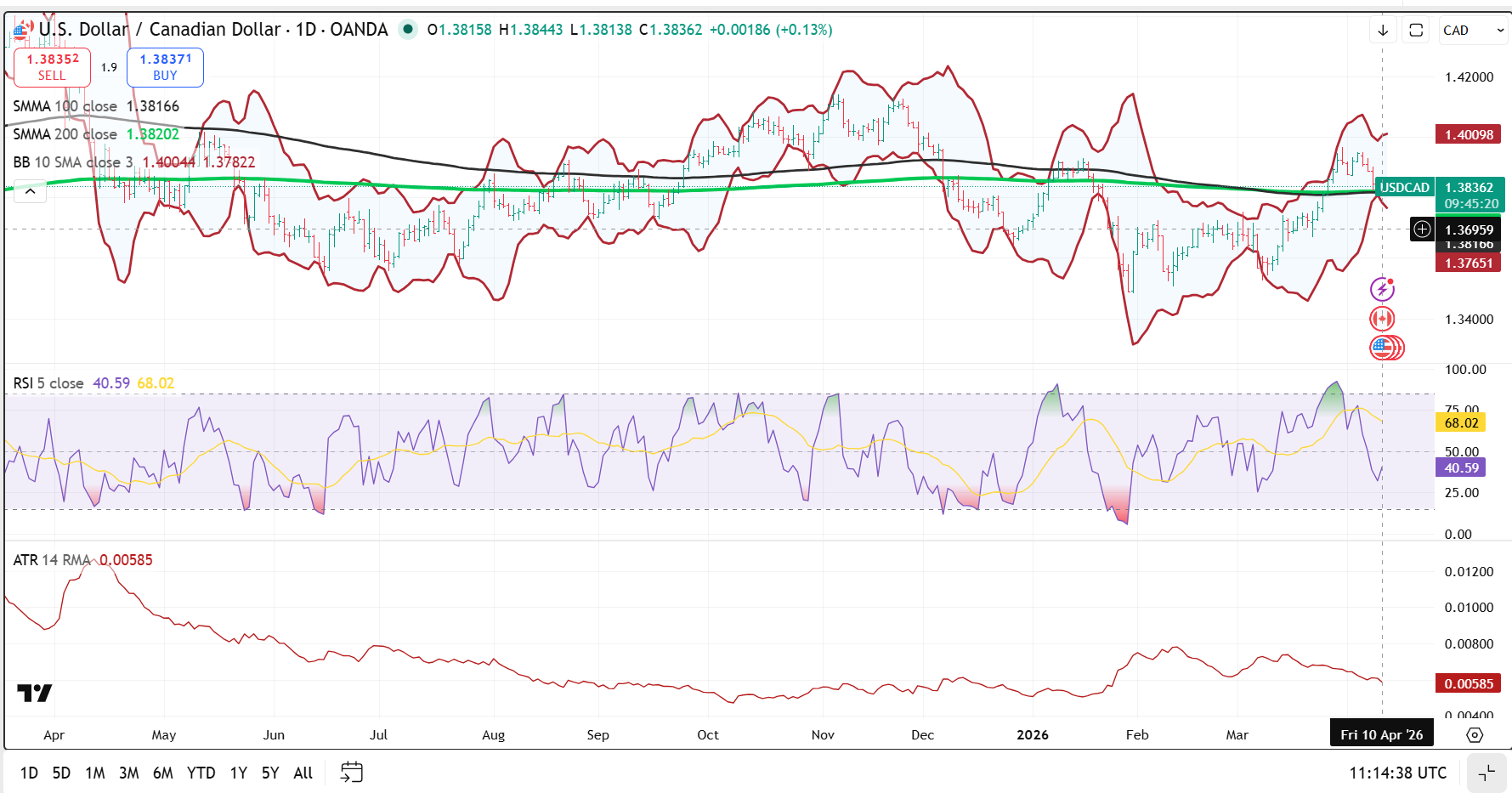Click the fullscreen rectangle icon at top right
This screenshot has height=793, width=1512.
(1416, 31)
